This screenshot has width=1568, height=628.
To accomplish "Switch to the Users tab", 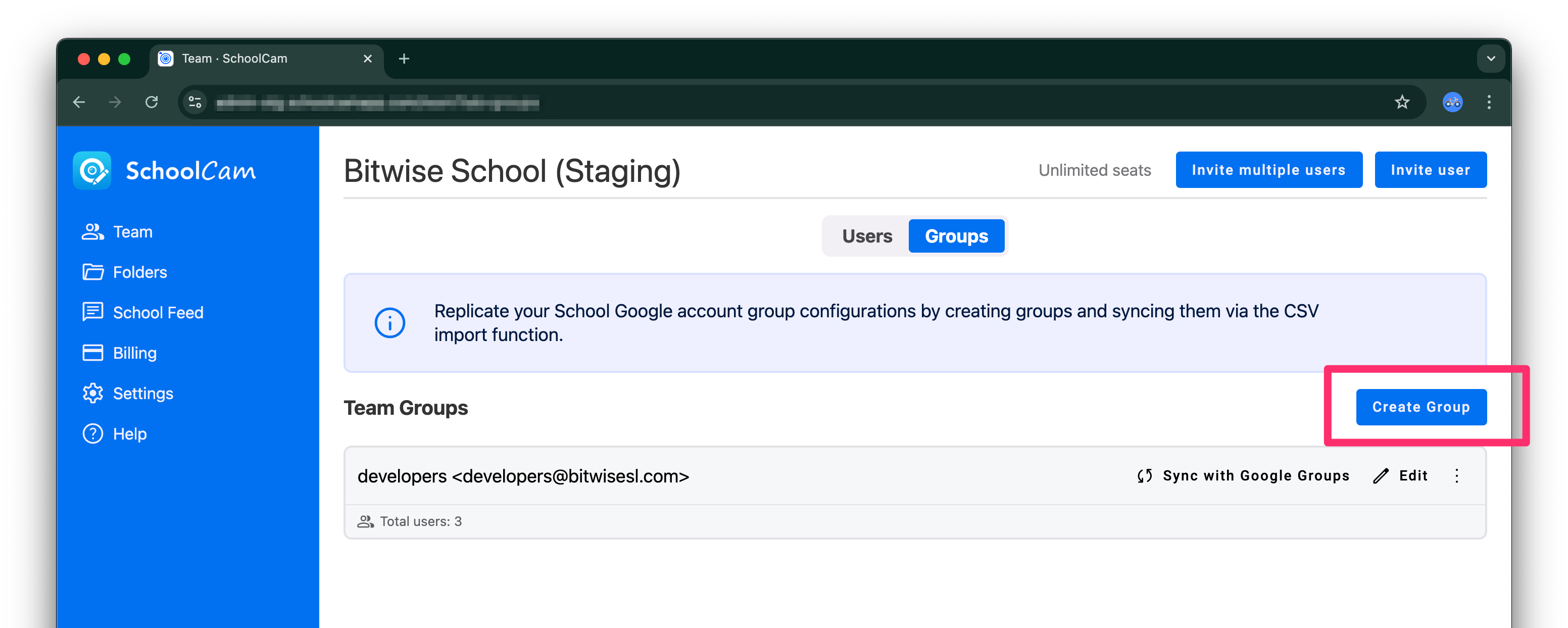I will point(867,236).
